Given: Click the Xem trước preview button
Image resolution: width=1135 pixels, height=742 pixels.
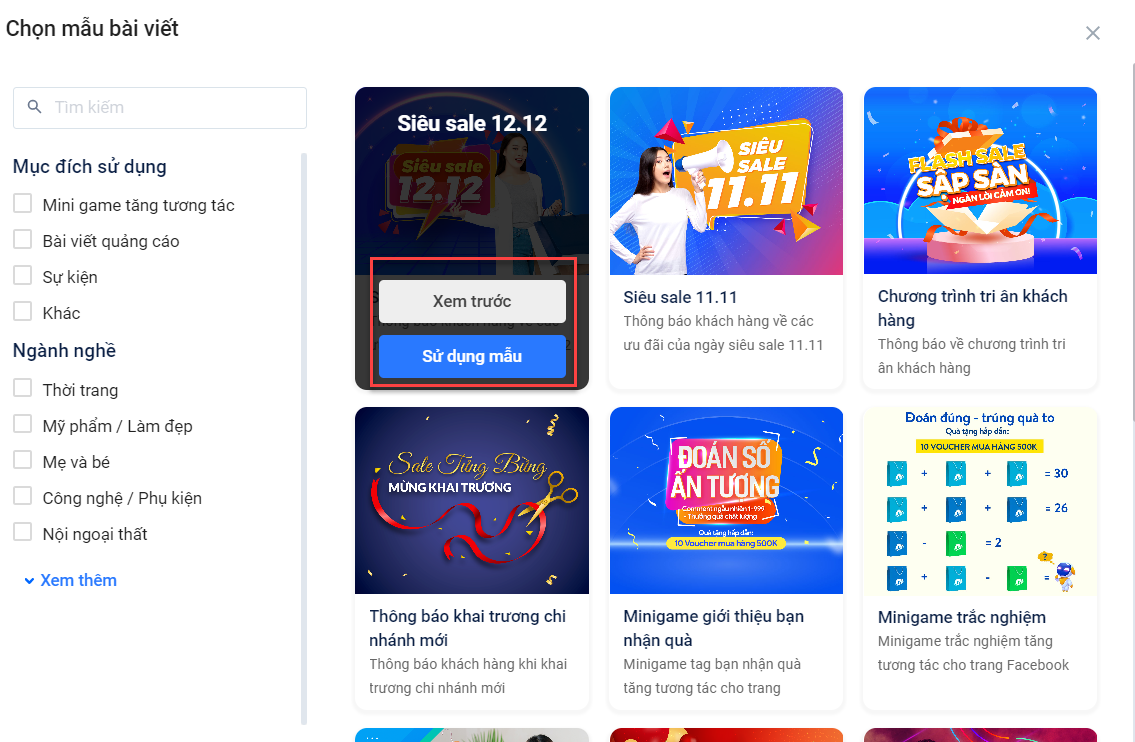Looking at the screenshot, I should point(472,301).
